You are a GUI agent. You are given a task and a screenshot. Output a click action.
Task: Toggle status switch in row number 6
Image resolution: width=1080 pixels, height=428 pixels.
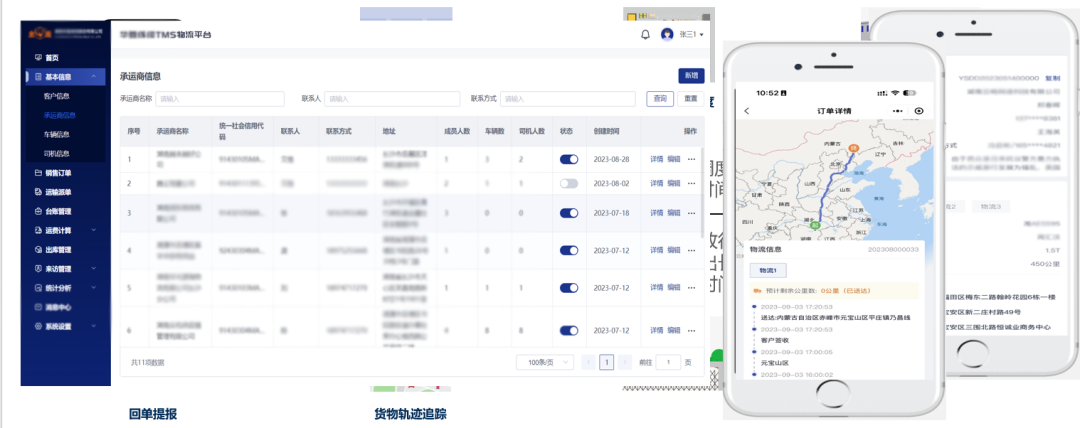[x=569, y=331]
